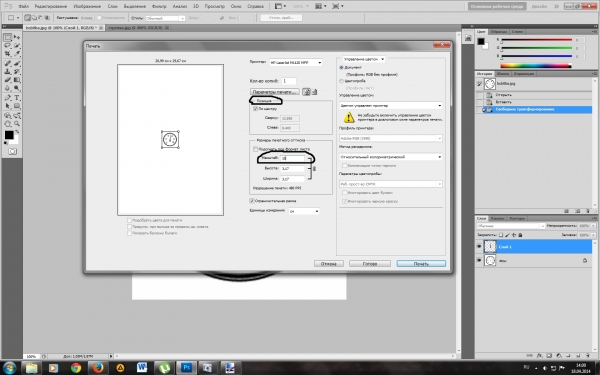
Task: Select the Rectangle shape tool
Action: click(17, 106)
